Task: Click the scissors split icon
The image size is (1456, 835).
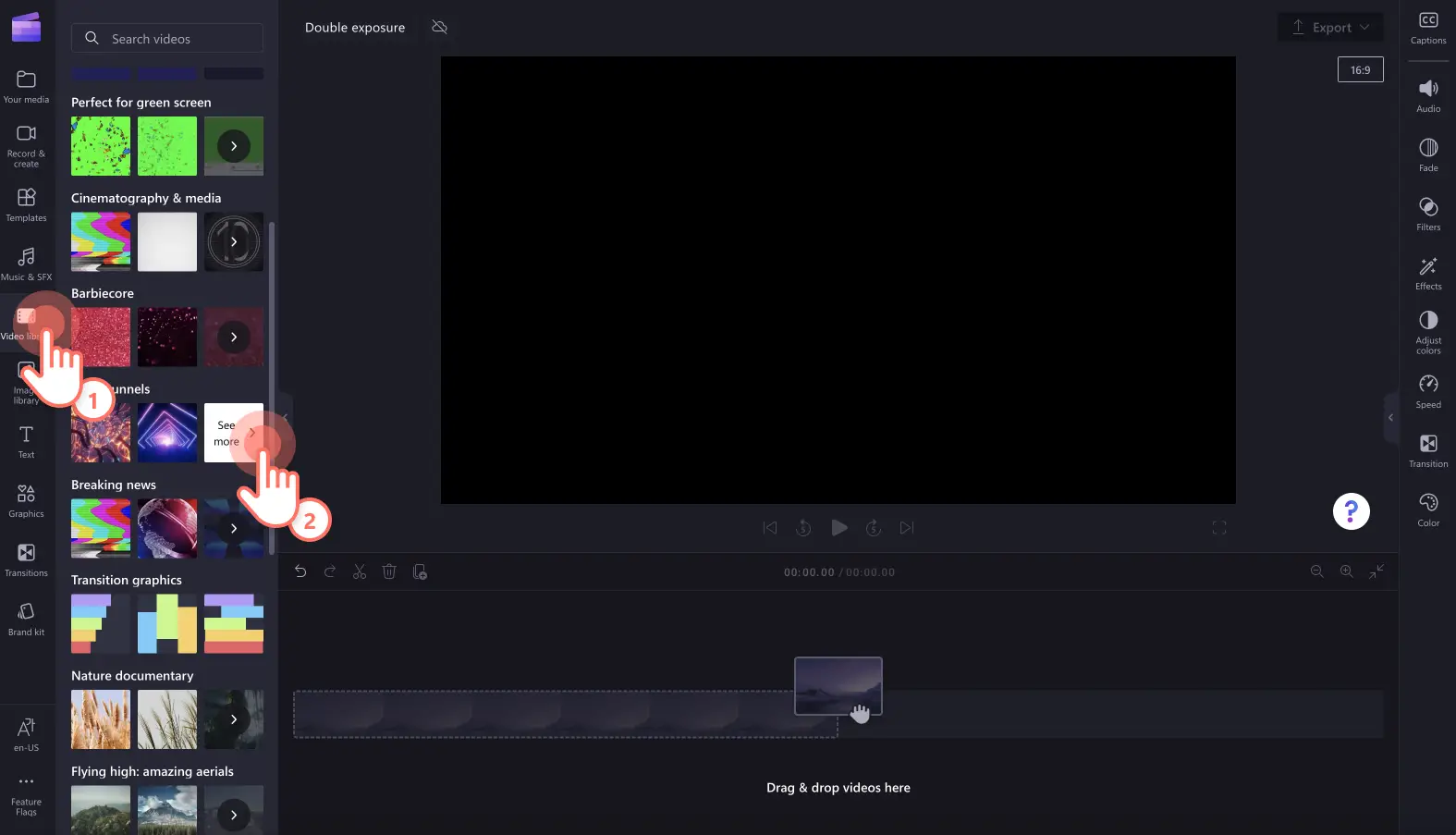Action: click(360, 572)
